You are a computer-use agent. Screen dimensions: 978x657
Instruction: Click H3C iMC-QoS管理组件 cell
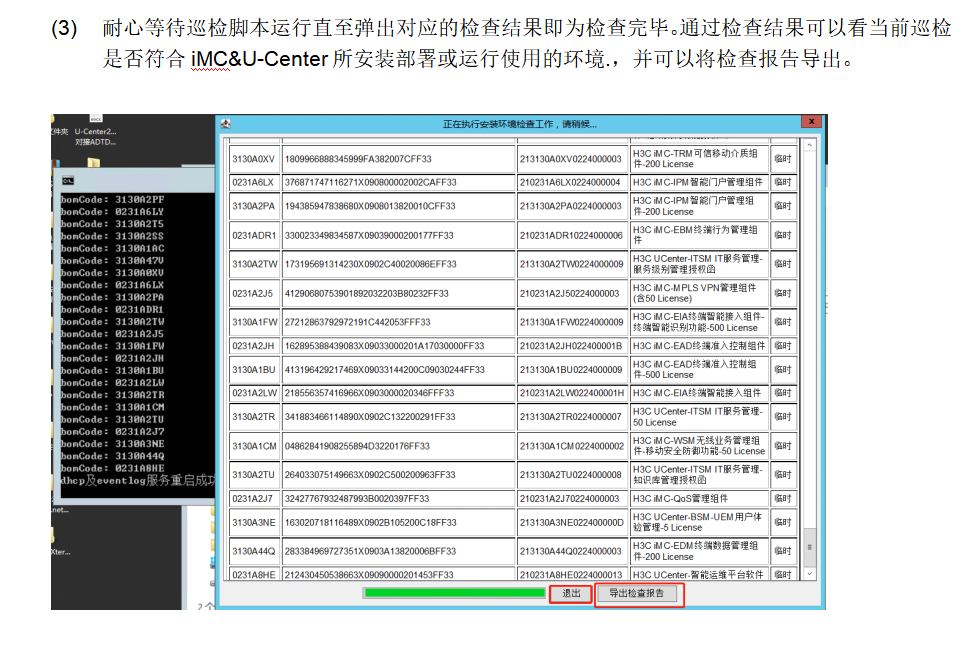(x=699, y=499)
